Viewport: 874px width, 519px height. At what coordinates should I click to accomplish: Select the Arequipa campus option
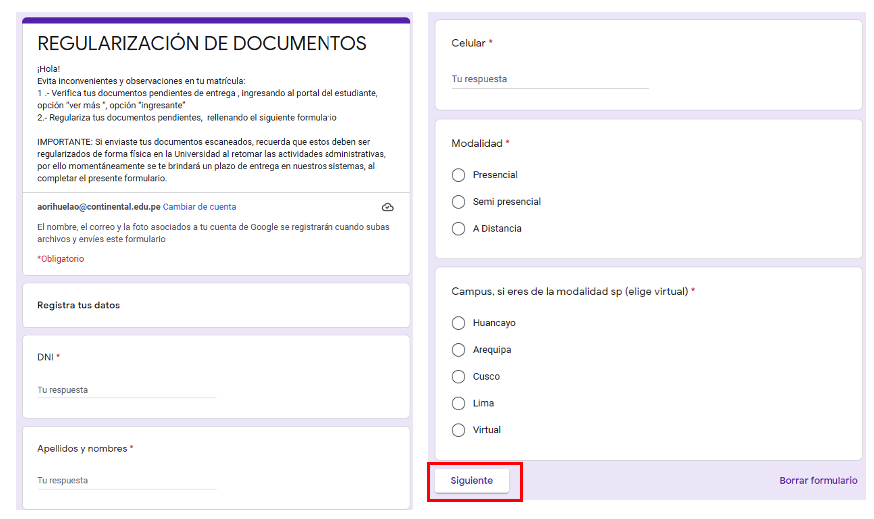pos(458,350)
